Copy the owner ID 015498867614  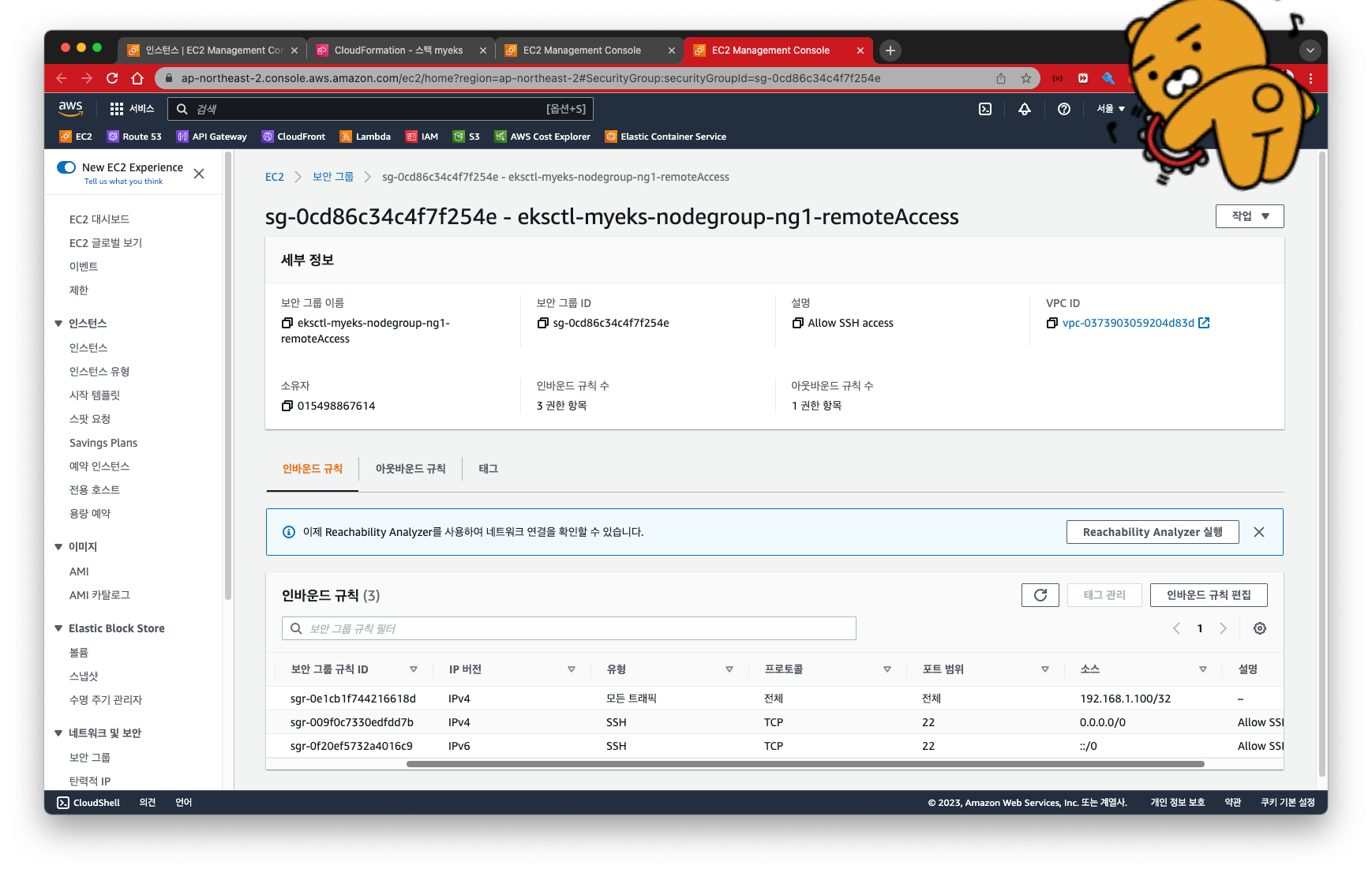coord(287,406)
